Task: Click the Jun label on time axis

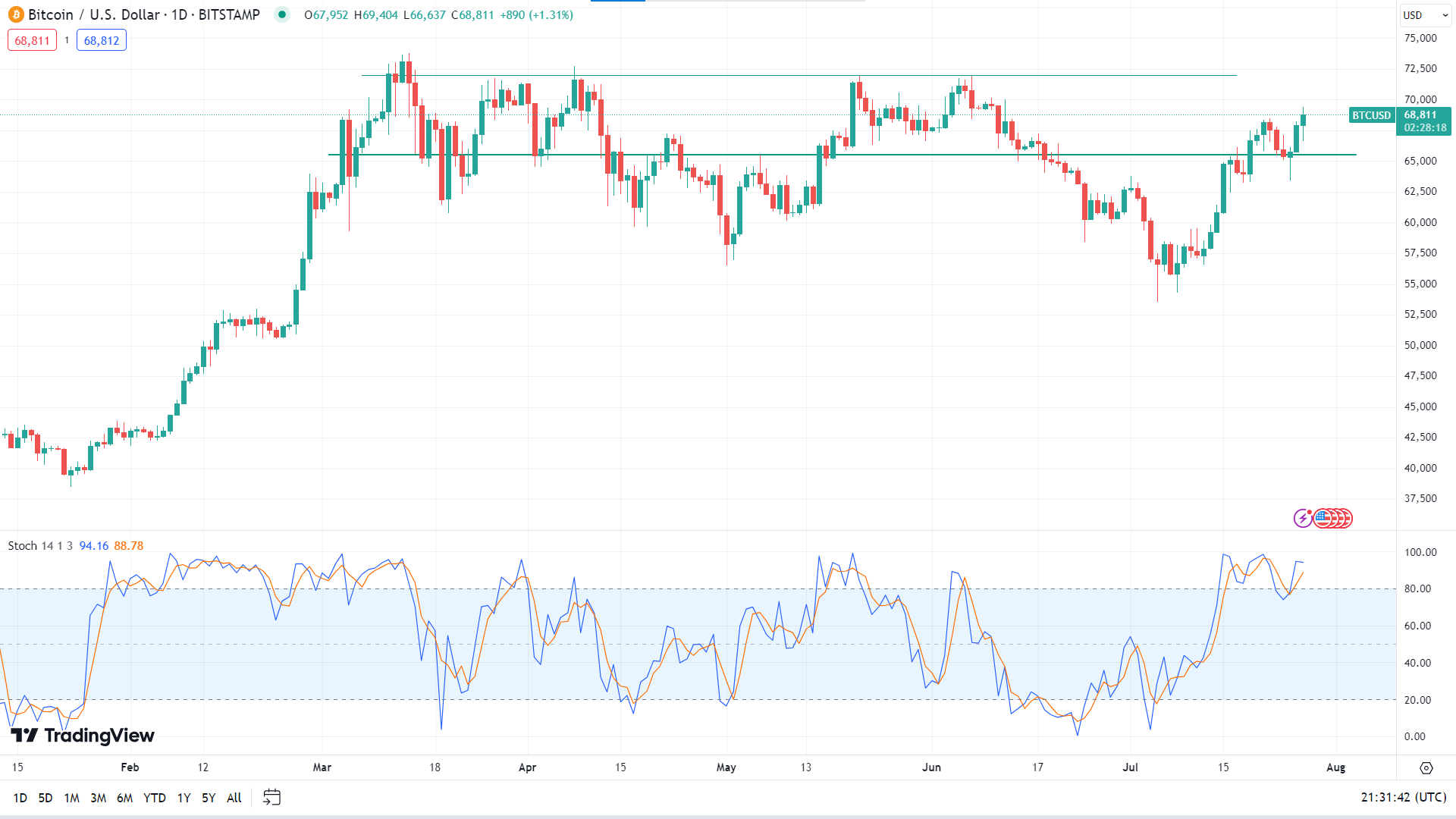Action: pos(931,767)
